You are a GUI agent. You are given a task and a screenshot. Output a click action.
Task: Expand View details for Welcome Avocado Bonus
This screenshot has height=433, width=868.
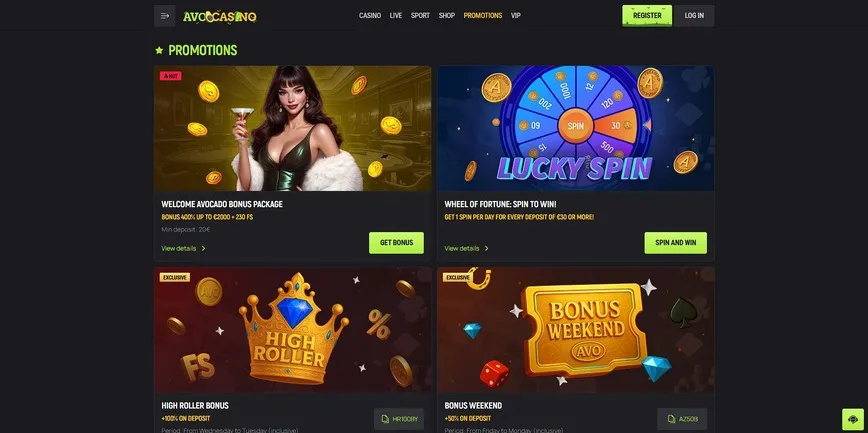[183, 249]
